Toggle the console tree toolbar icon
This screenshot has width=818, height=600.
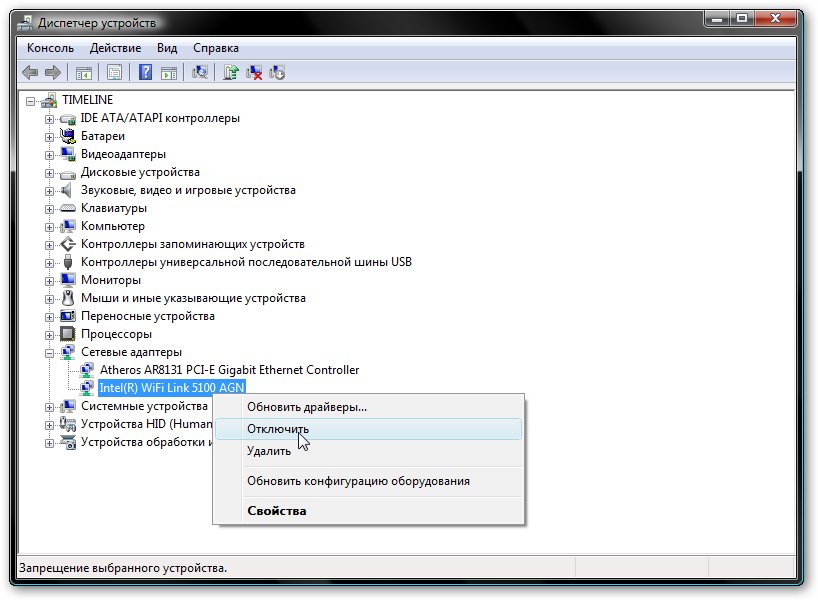[84, 72]
